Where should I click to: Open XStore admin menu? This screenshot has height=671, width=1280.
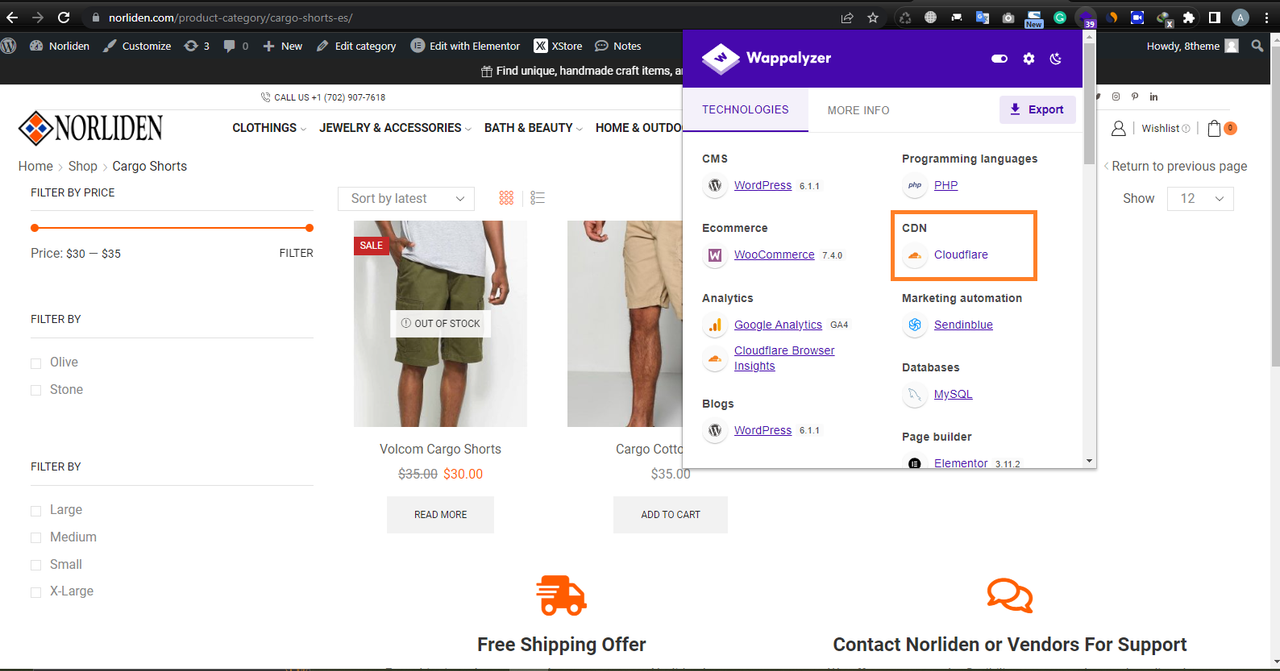558,46
